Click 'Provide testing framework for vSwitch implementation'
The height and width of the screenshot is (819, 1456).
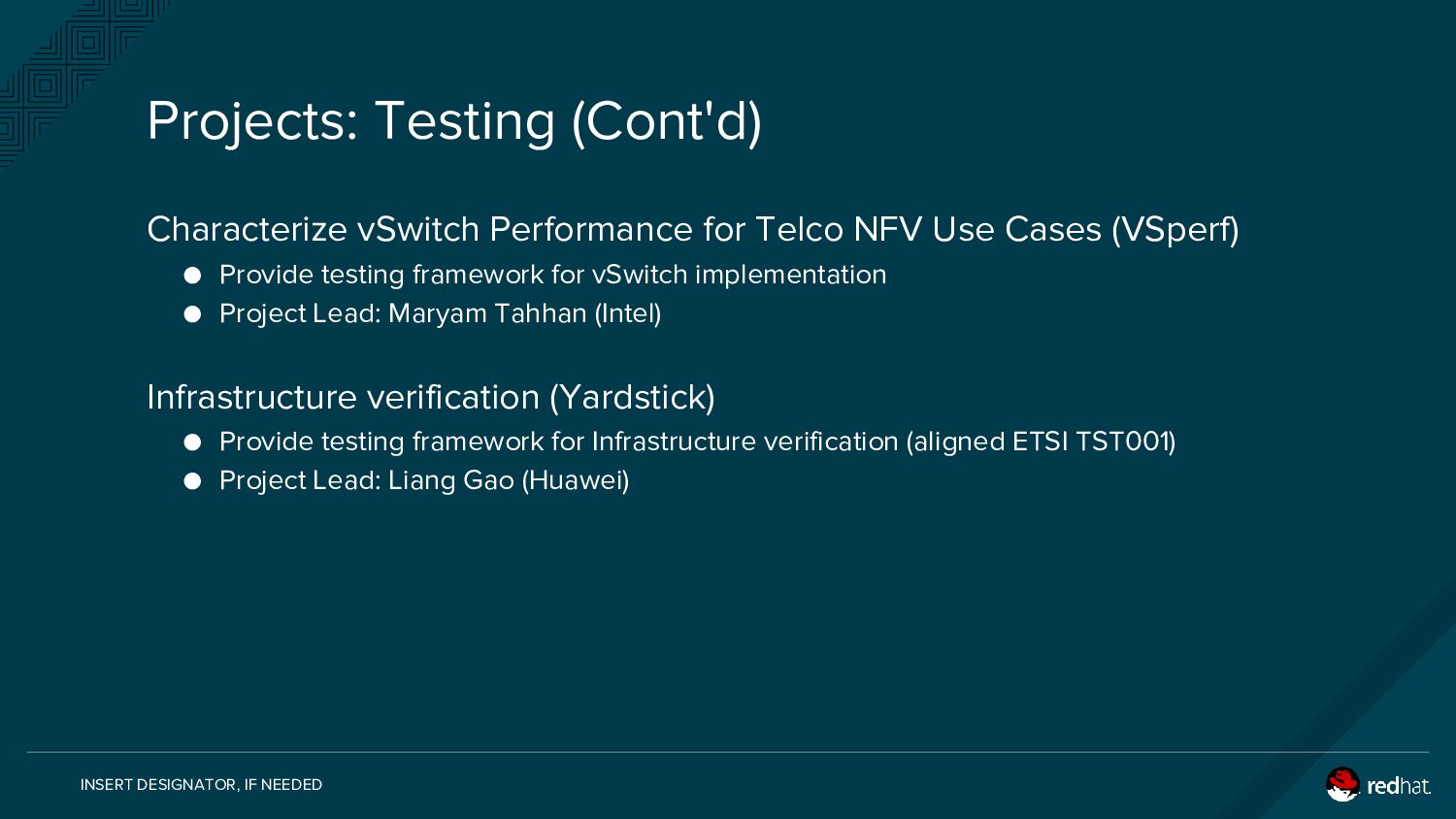pyautogui.click(x=553, y=276)
